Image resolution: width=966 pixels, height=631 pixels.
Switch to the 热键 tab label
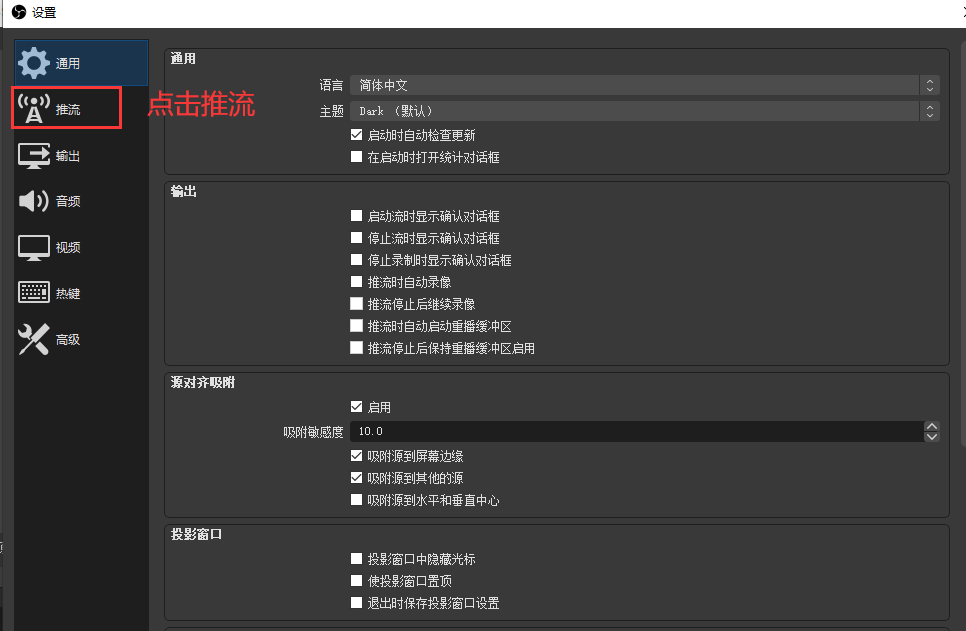click(x=68, y=294)
